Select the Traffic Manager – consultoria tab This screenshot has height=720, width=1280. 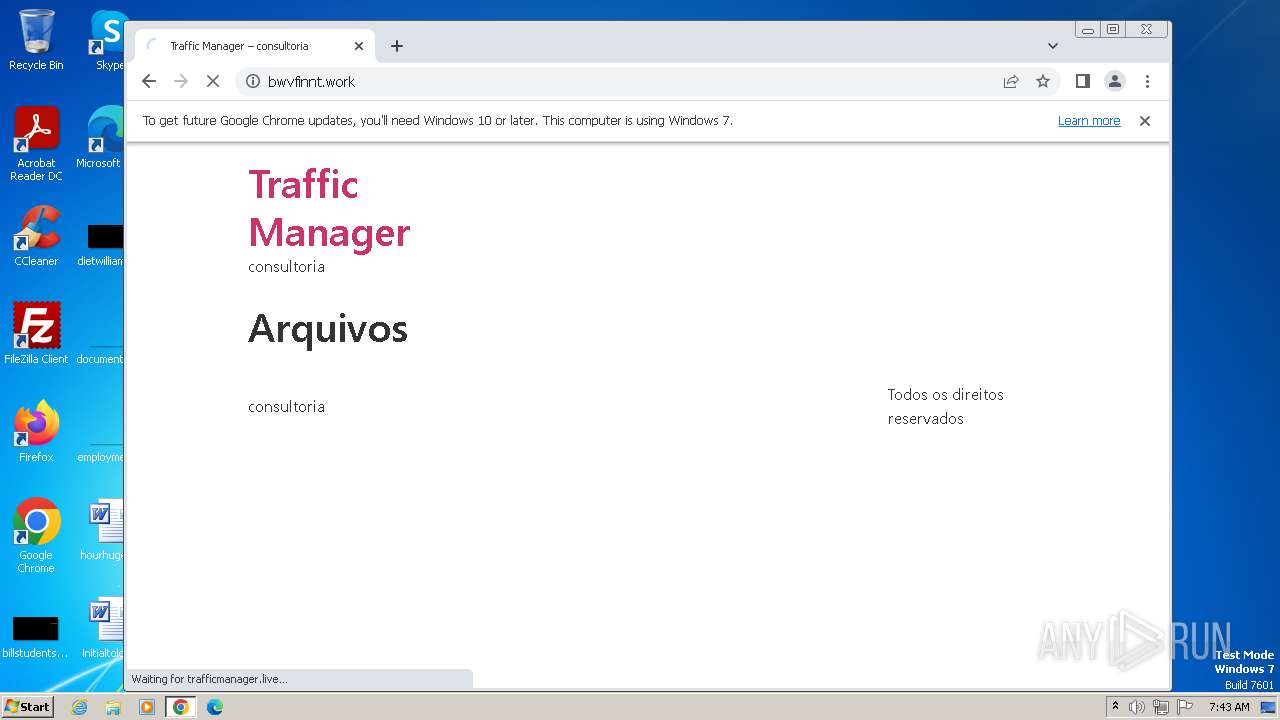[x=255, y=46]
